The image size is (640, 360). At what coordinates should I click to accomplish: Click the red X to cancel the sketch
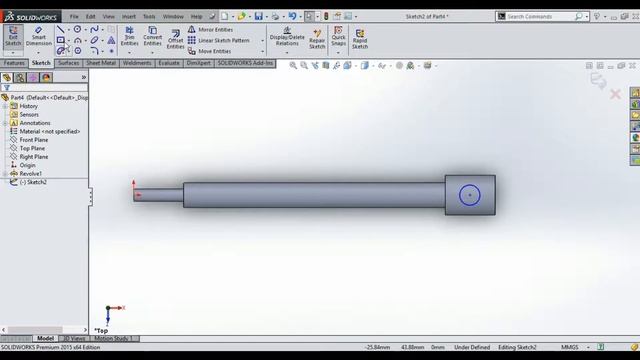click(615, 95)
